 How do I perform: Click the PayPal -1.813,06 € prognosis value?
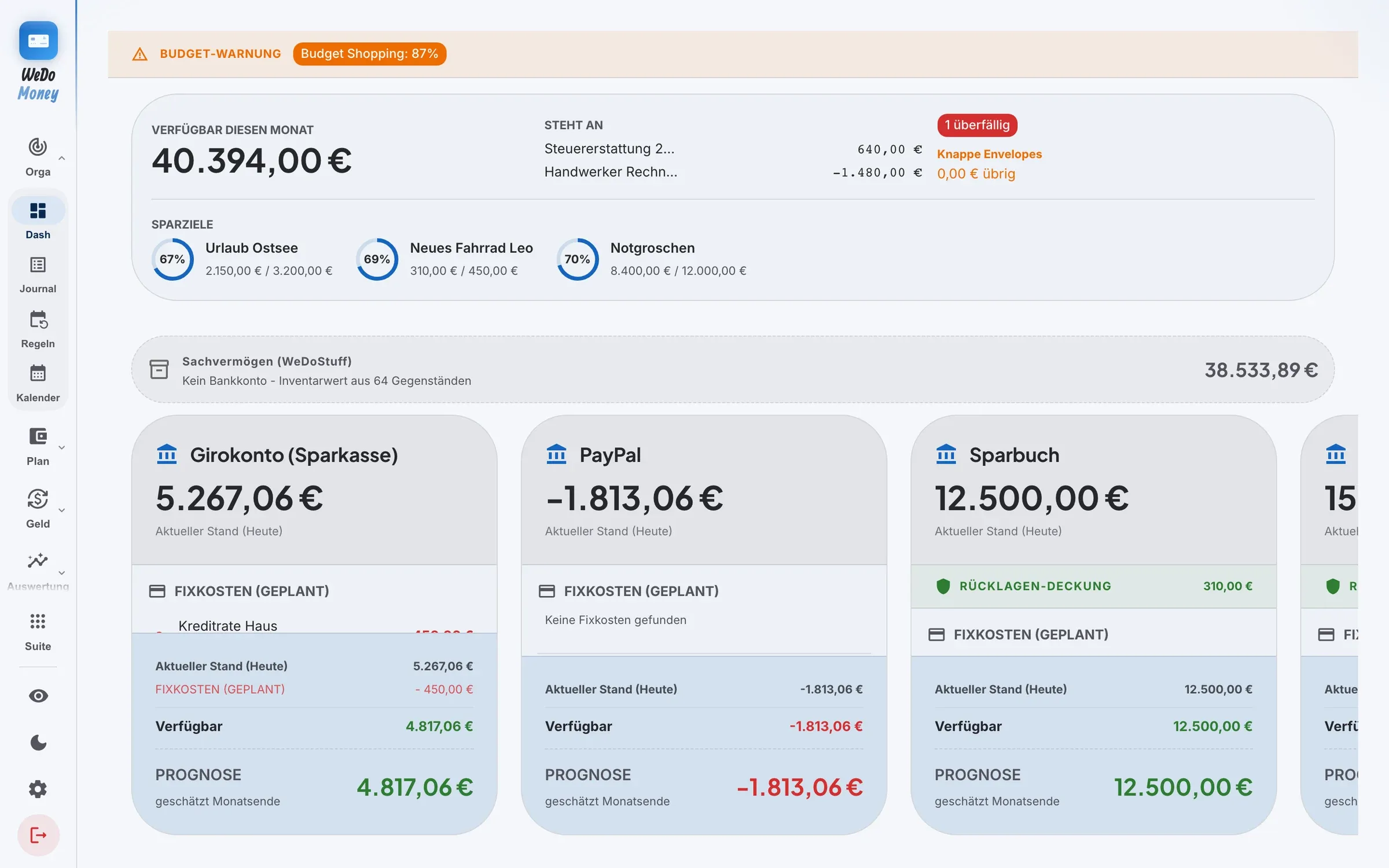point(800,787)
